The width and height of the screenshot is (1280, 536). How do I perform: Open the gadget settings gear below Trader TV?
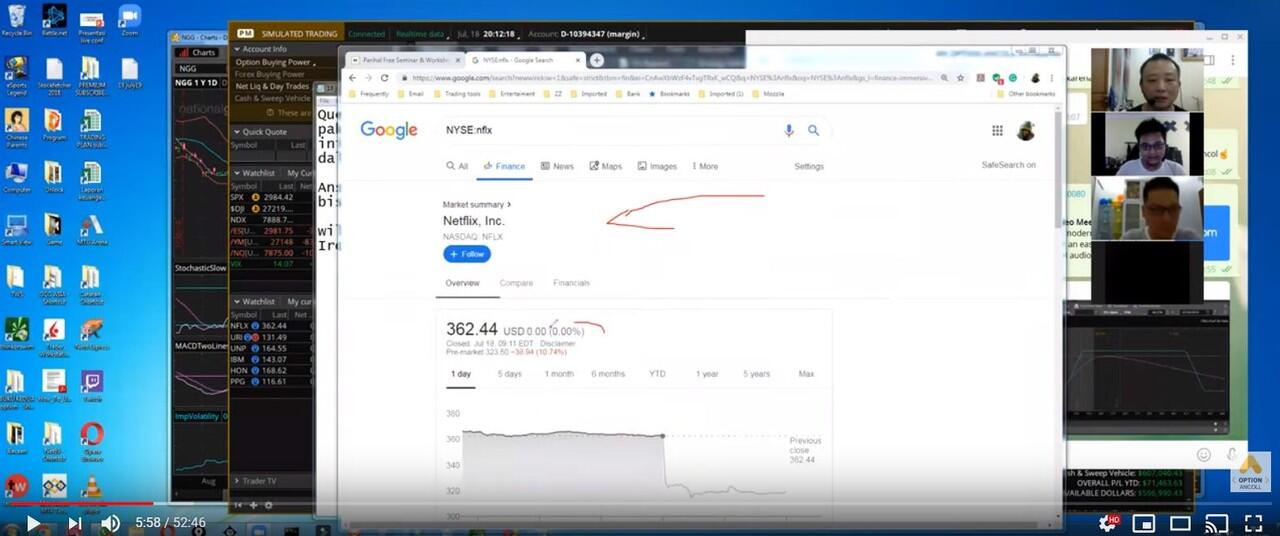pos(268,505)
